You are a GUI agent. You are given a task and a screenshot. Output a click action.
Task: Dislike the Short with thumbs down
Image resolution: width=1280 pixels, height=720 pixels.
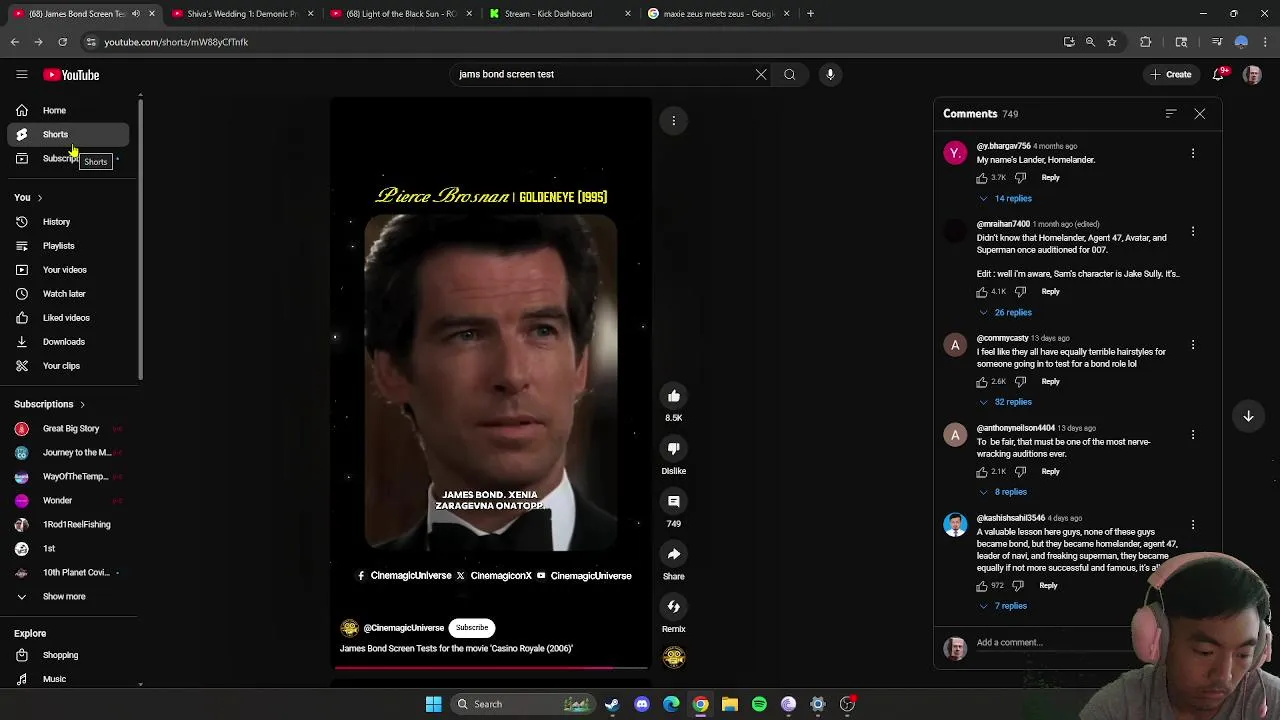point(674,449)
